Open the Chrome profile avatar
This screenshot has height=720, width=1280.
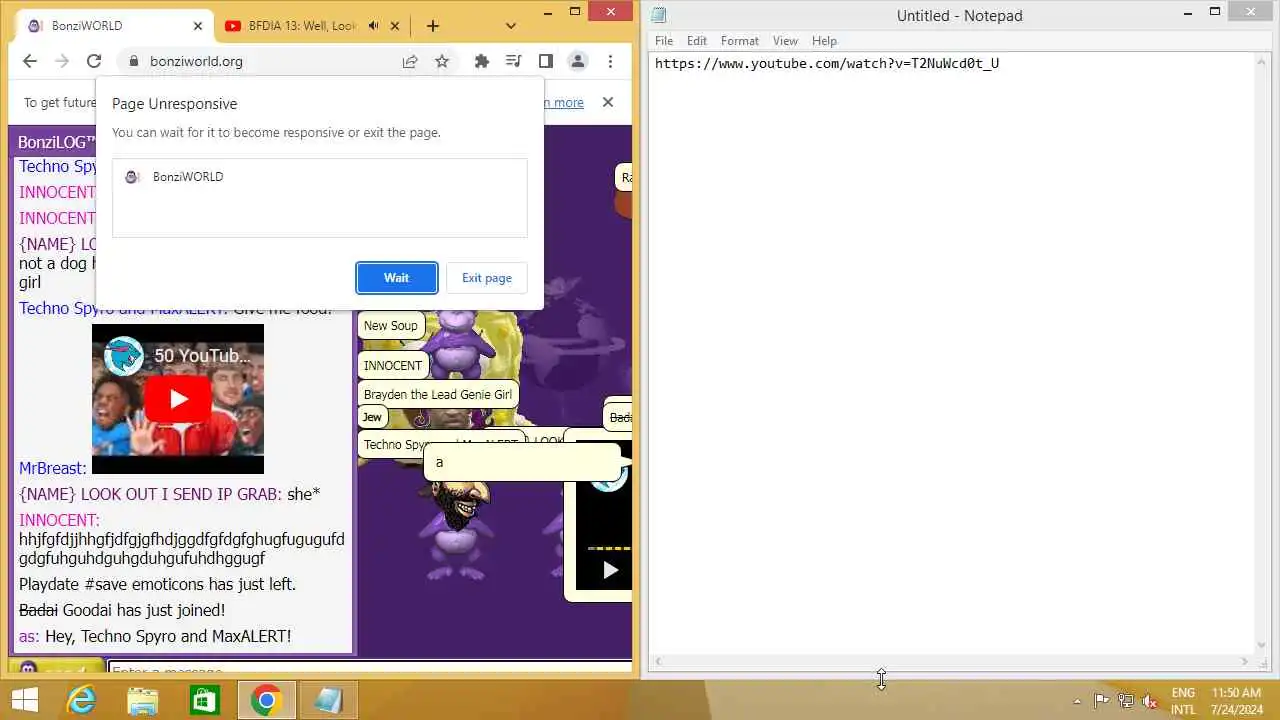click(x=577, y=61)
